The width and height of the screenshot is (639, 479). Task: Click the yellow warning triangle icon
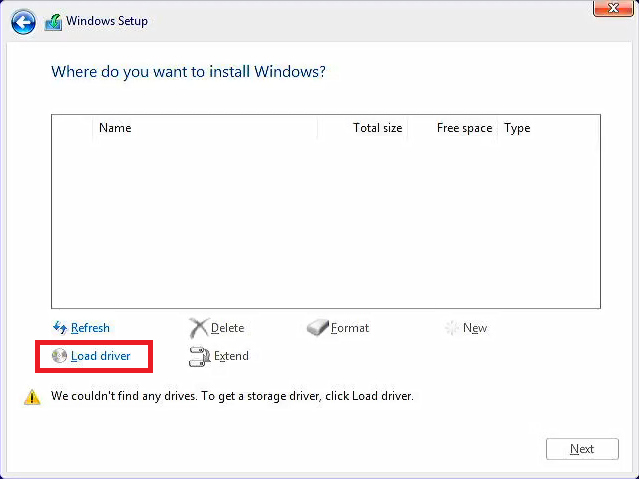coord(32,397)
